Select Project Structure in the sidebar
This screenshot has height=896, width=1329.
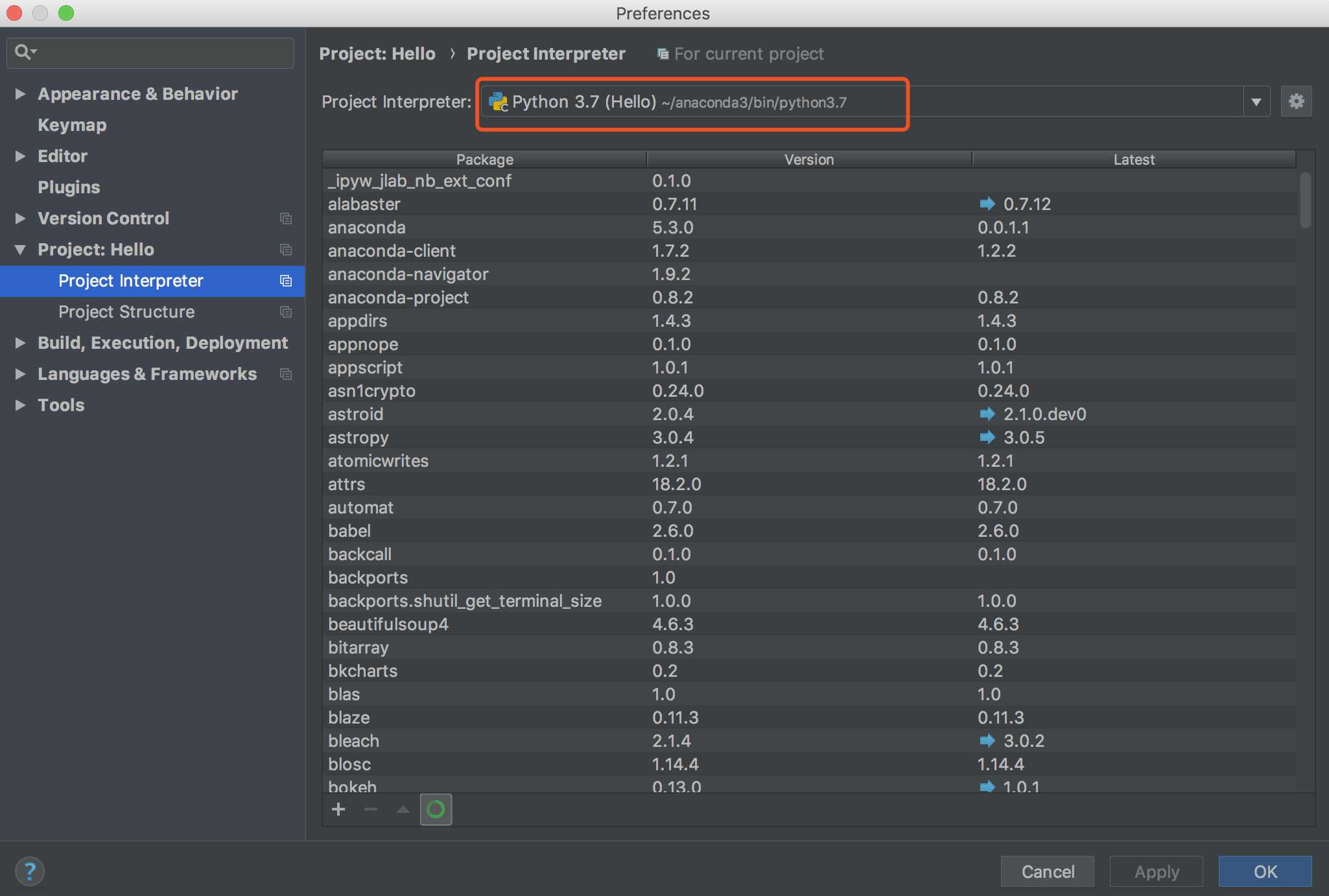(x=126, y=312)
